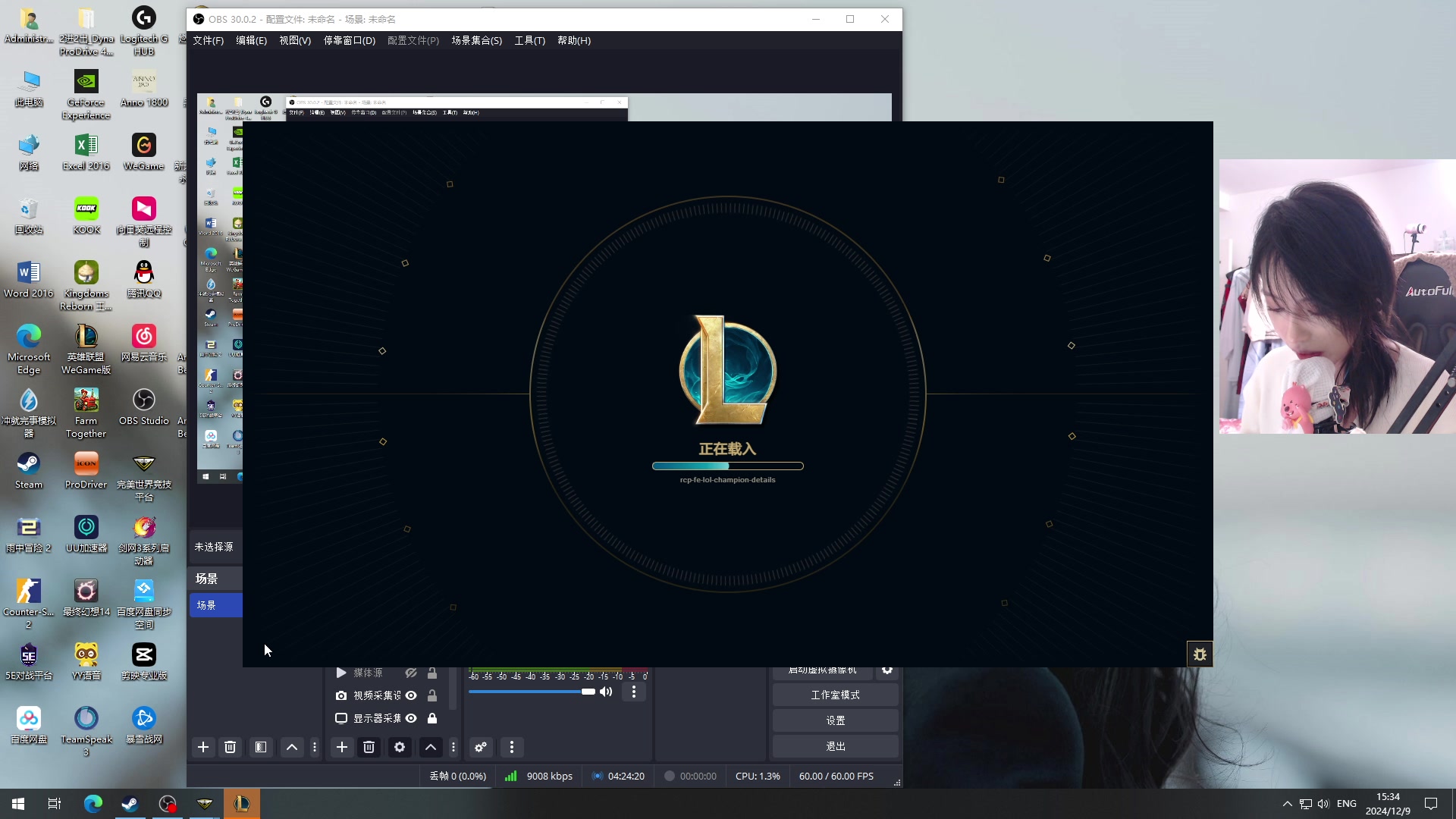Open Task View on the taskbar
1456x819 pixels.
[x=55, y=804]
